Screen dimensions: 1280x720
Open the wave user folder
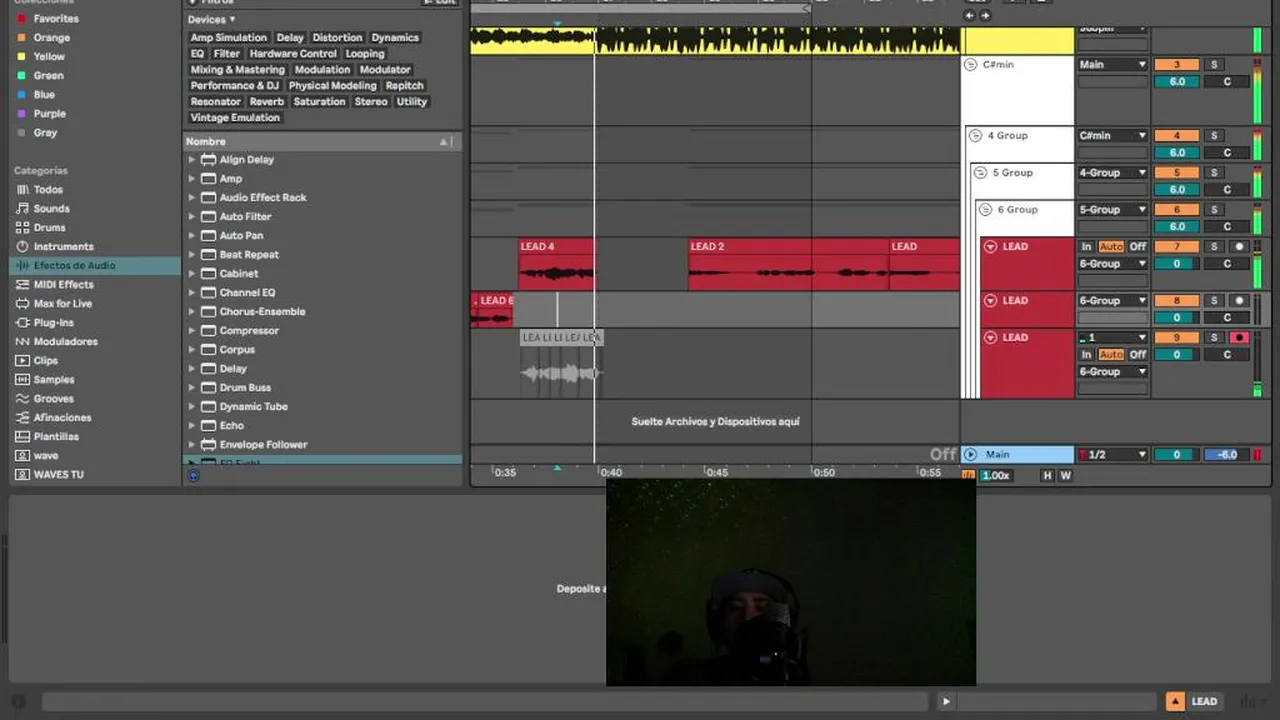[x=46, y=456]
